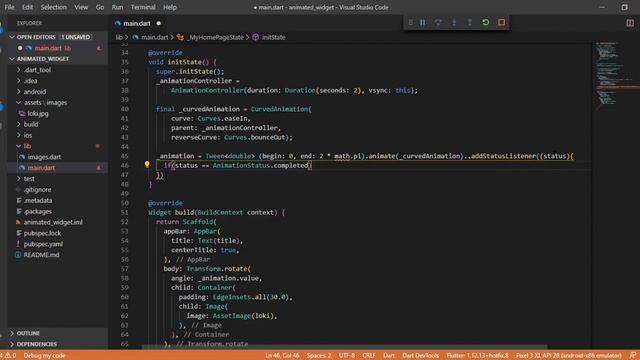The height and width of the screenshot is (360, 640).
Task: Click UTF-8 encoding selector
Action: pos(347,356)
